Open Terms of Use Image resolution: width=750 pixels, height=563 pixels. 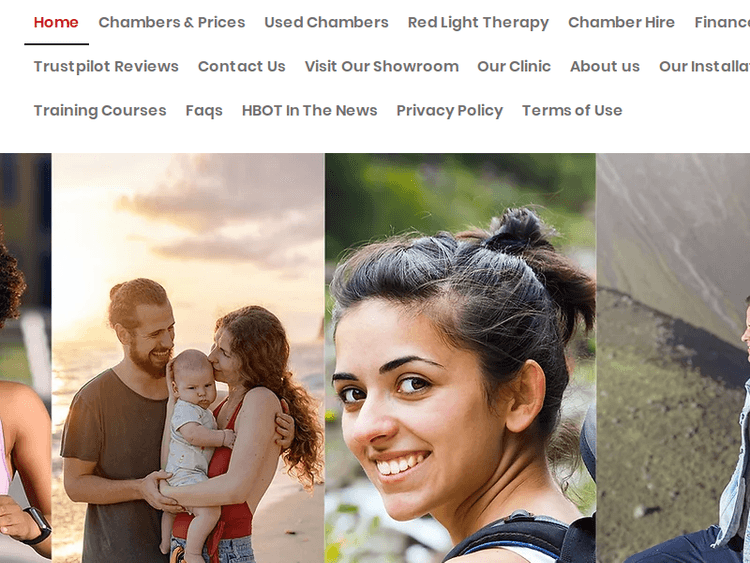coord(572,110)
